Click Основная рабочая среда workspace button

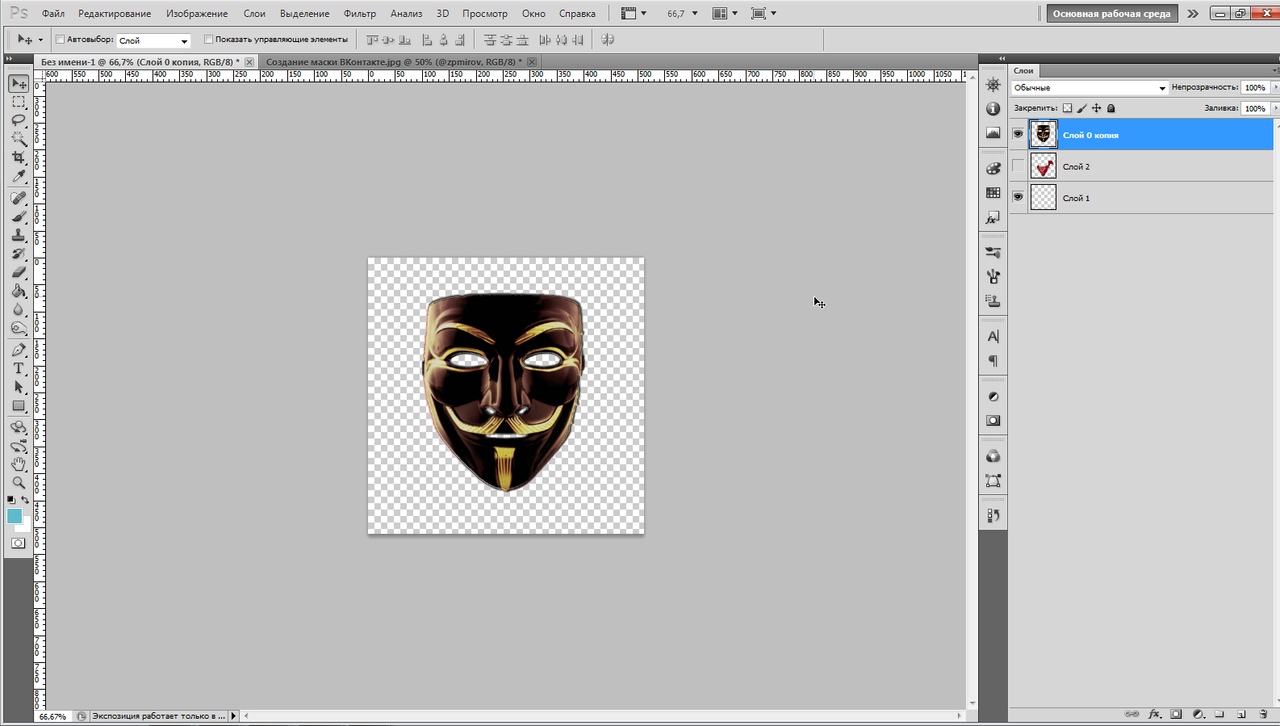(1111, 14)
